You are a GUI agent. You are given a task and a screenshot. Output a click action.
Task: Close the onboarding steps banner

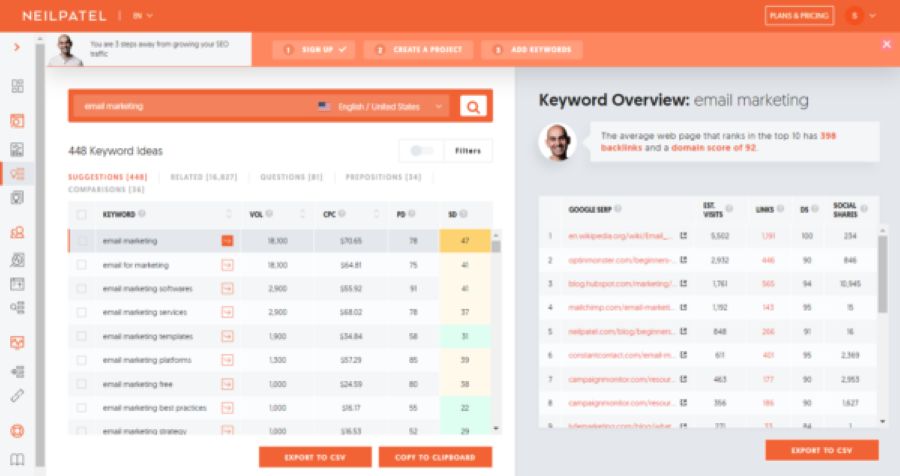(x=886, y=44)
